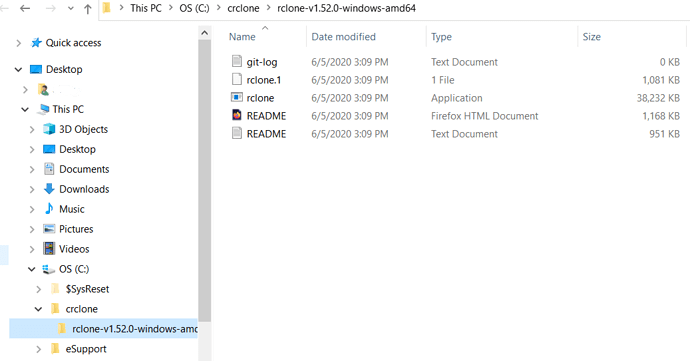Select the rclone application name

(x=260, y=98)
